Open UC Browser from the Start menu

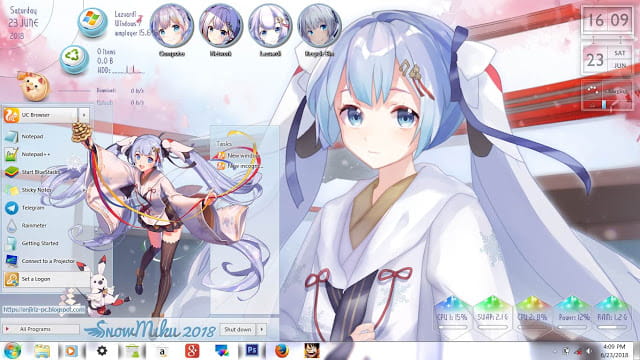(x=40, y=115)
